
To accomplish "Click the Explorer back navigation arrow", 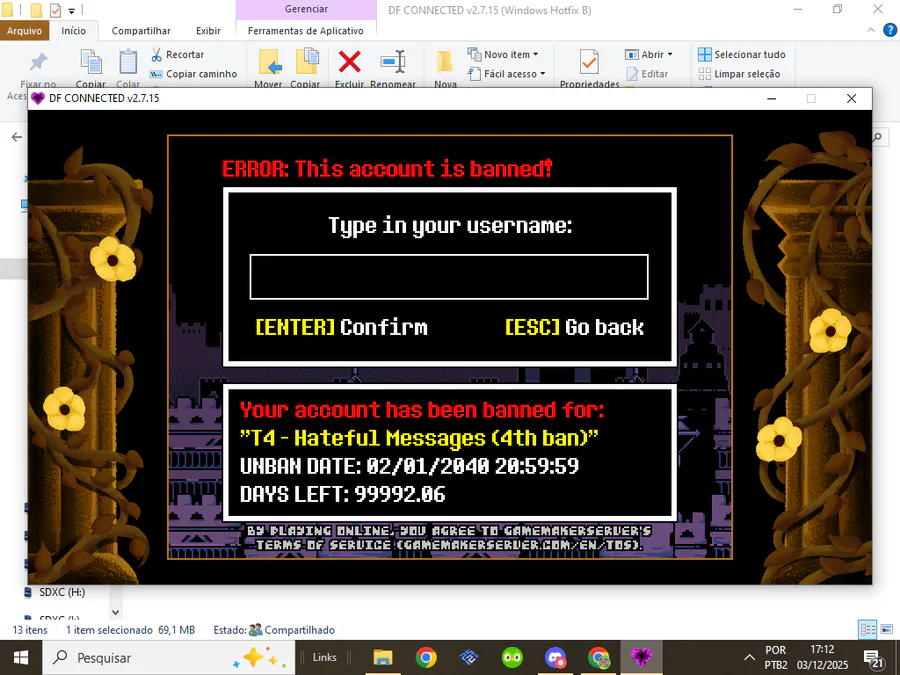I will point(17,137).
